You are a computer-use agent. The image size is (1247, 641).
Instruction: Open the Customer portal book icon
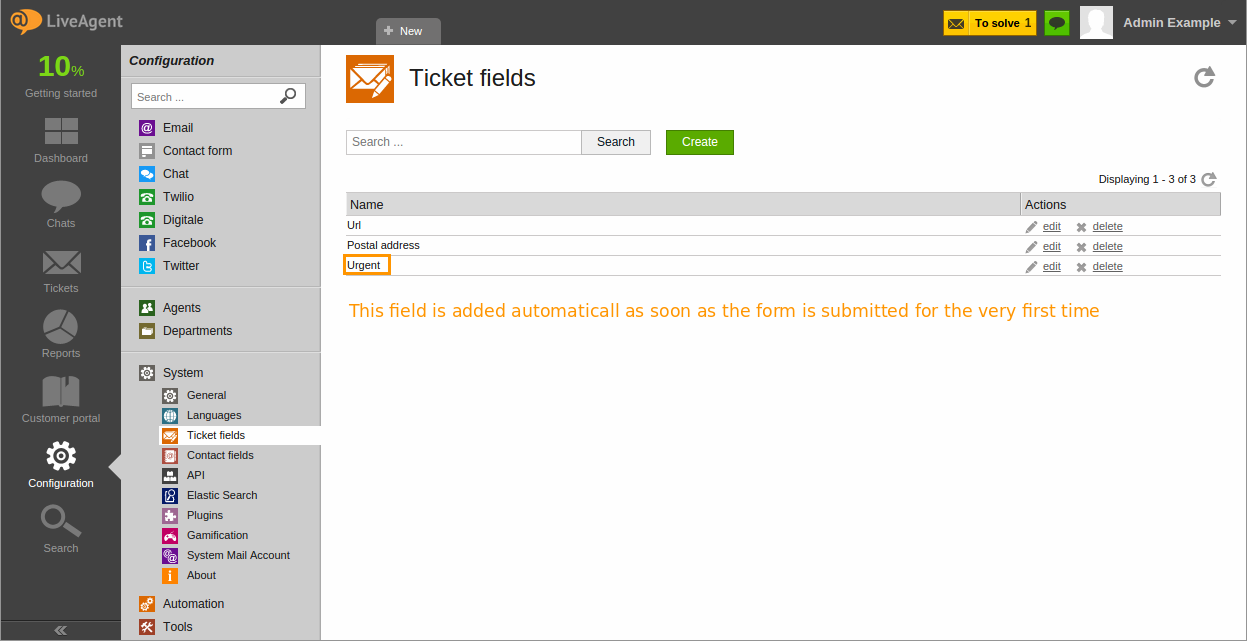pos(61,392)
